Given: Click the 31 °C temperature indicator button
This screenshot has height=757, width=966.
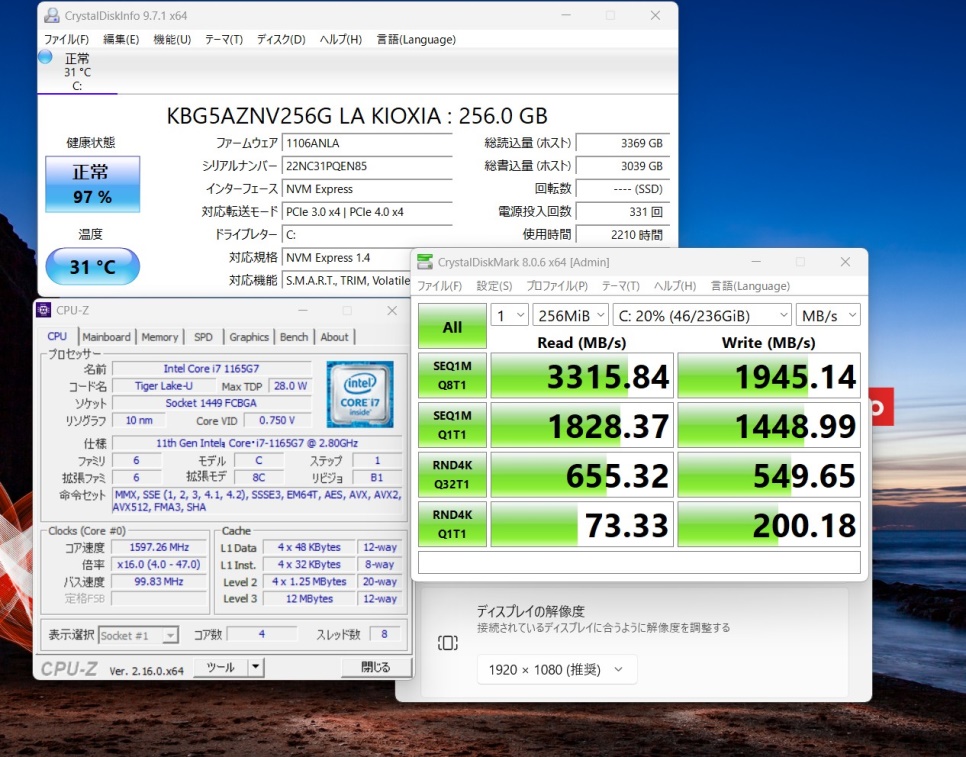Looking at the screenshot, I should (x=92, y=266).
